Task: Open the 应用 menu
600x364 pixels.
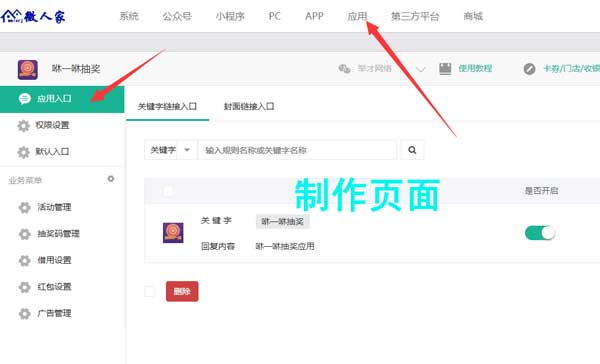Action: (x=357, y=16)
